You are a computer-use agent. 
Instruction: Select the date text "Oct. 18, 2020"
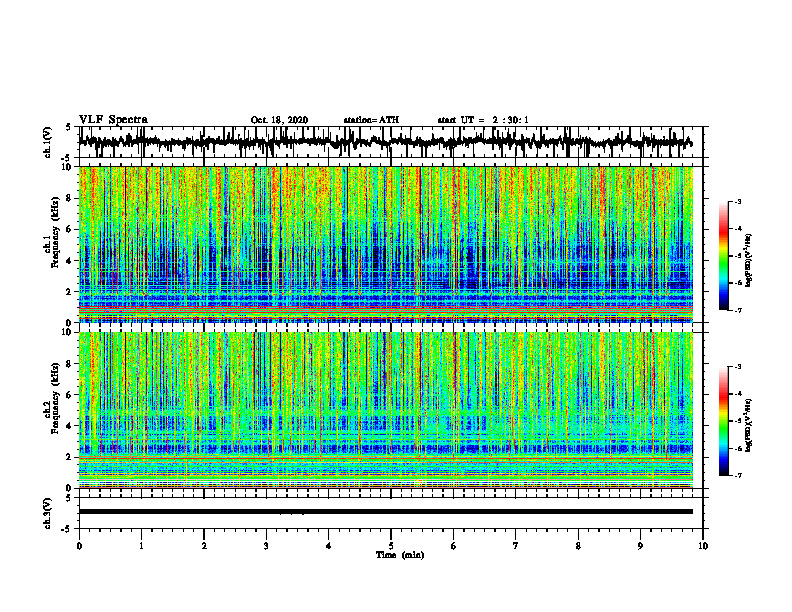pos(279,120)
